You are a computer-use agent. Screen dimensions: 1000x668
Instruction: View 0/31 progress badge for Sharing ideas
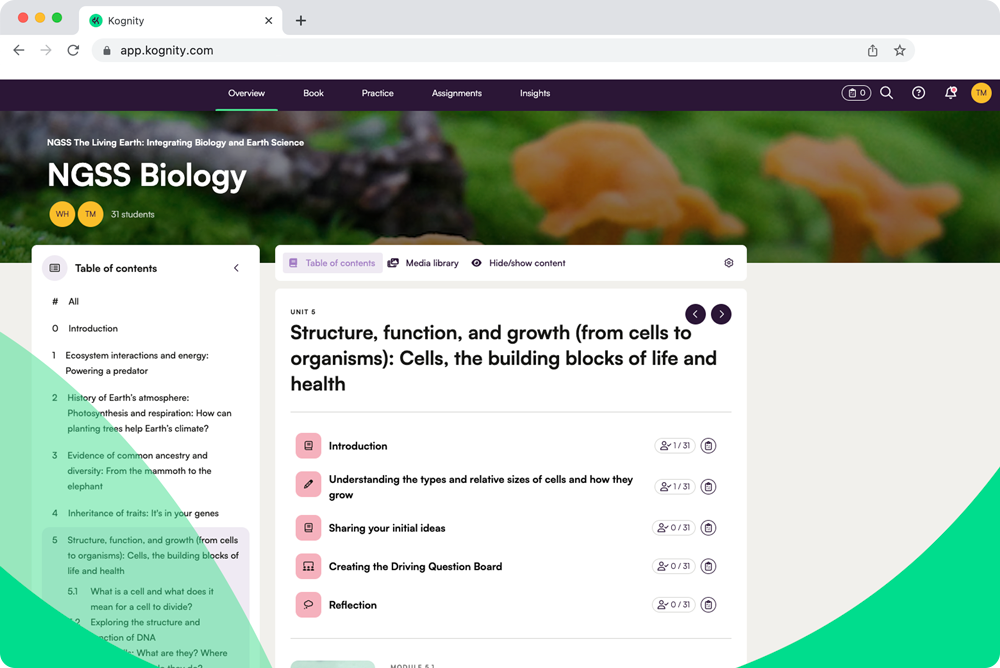673,528
